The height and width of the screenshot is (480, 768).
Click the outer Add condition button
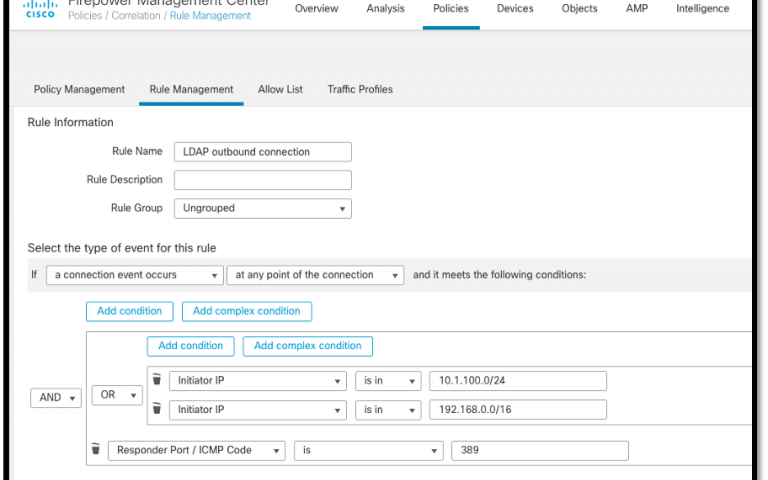[129, 311]
